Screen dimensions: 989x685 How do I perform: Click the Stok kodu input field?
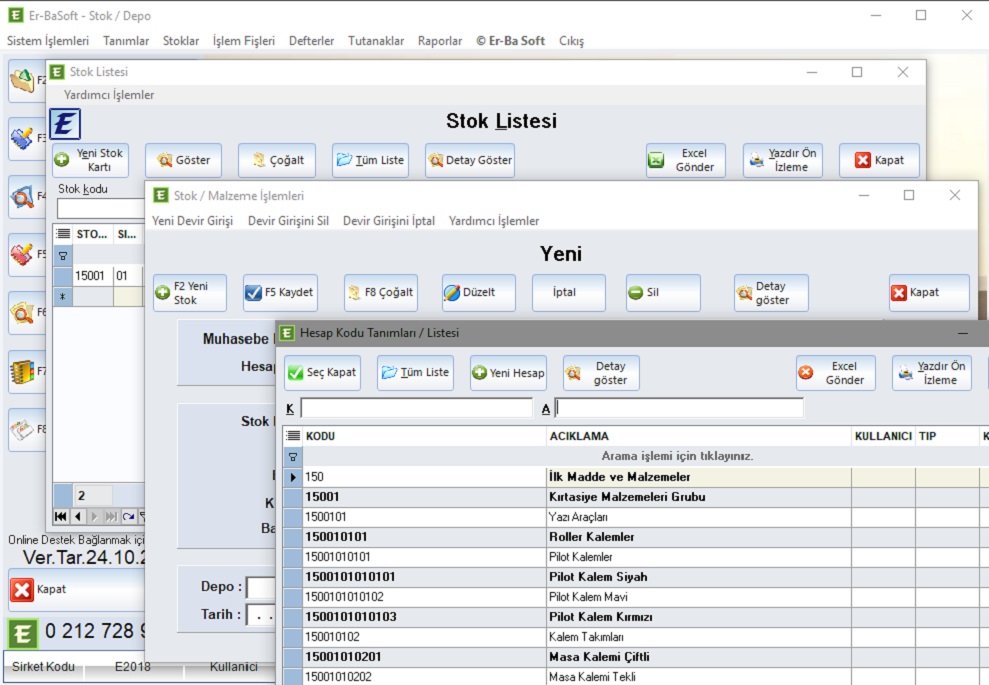pyautogui.click(x=101, y=208)
